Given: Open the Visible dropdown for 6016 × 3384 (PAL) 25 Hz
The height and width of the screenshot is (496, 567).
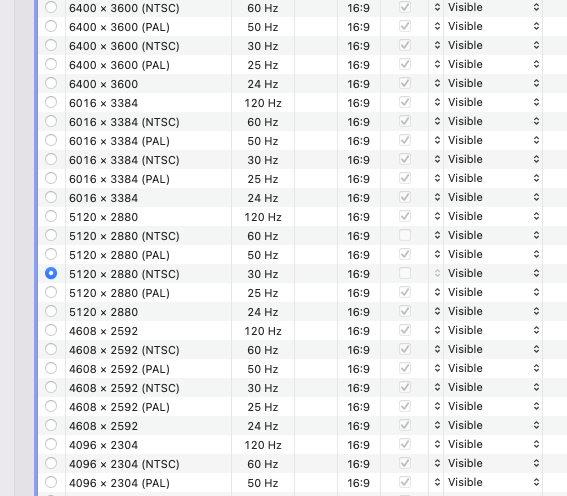Looking at the screenshot, I should pos(493,178).
